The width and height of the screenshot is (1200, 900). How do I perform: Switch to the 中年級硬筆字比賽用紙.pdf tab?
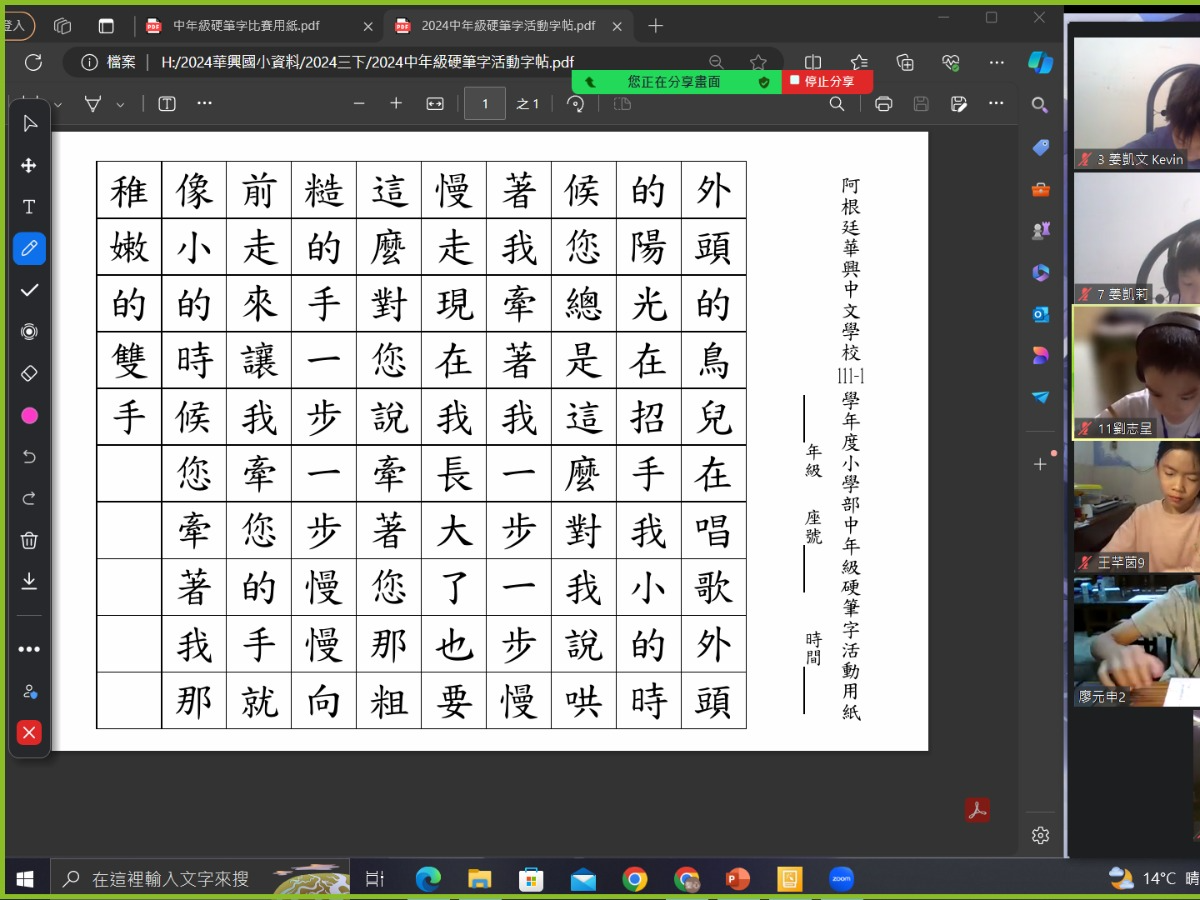pos(246,26)
